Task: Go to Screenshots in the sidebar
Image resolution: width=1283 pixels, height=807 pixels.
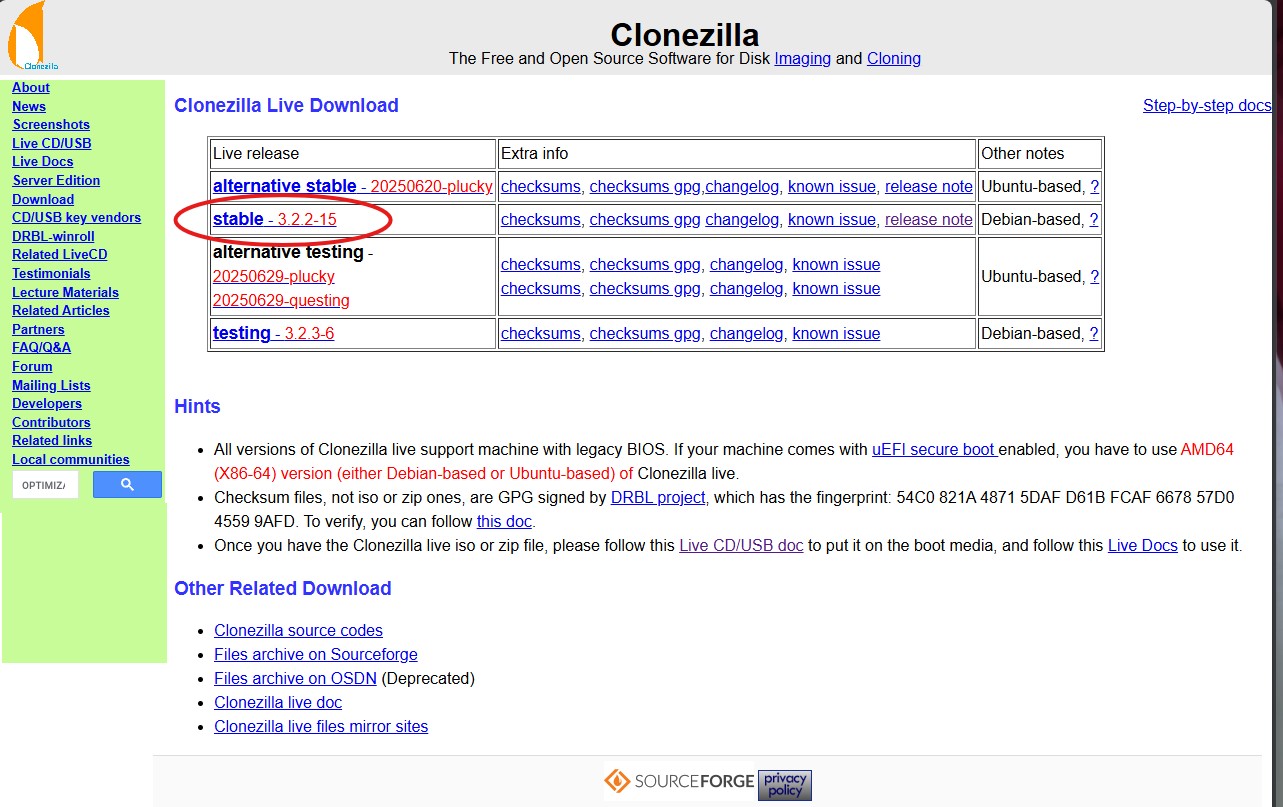Action: (51, 125)
